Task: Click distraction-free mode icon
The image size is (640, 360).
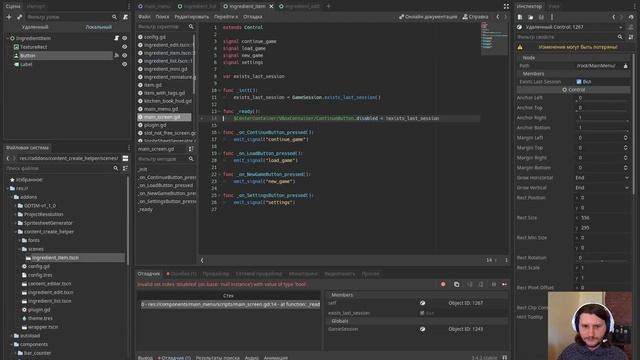Action: click(506, 6)
